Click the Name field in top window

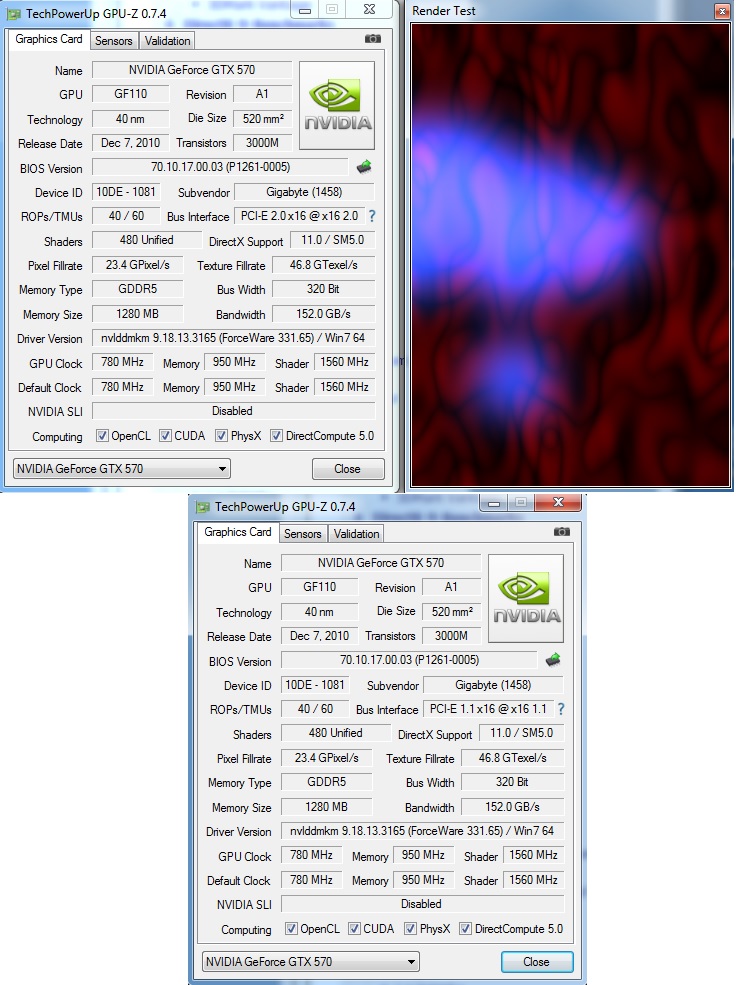click(x=192, y=70)
